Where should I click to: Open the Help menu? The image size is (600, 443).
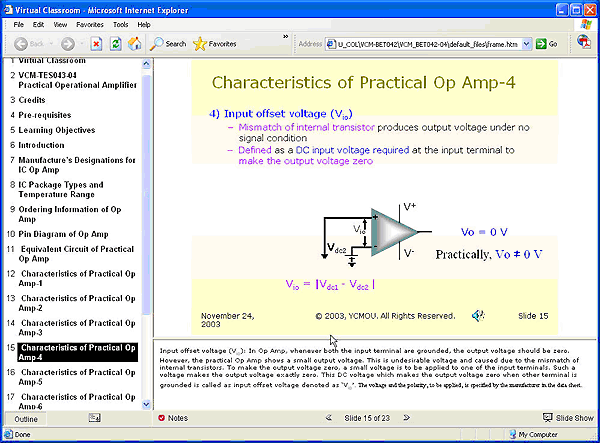coord(144,24)
